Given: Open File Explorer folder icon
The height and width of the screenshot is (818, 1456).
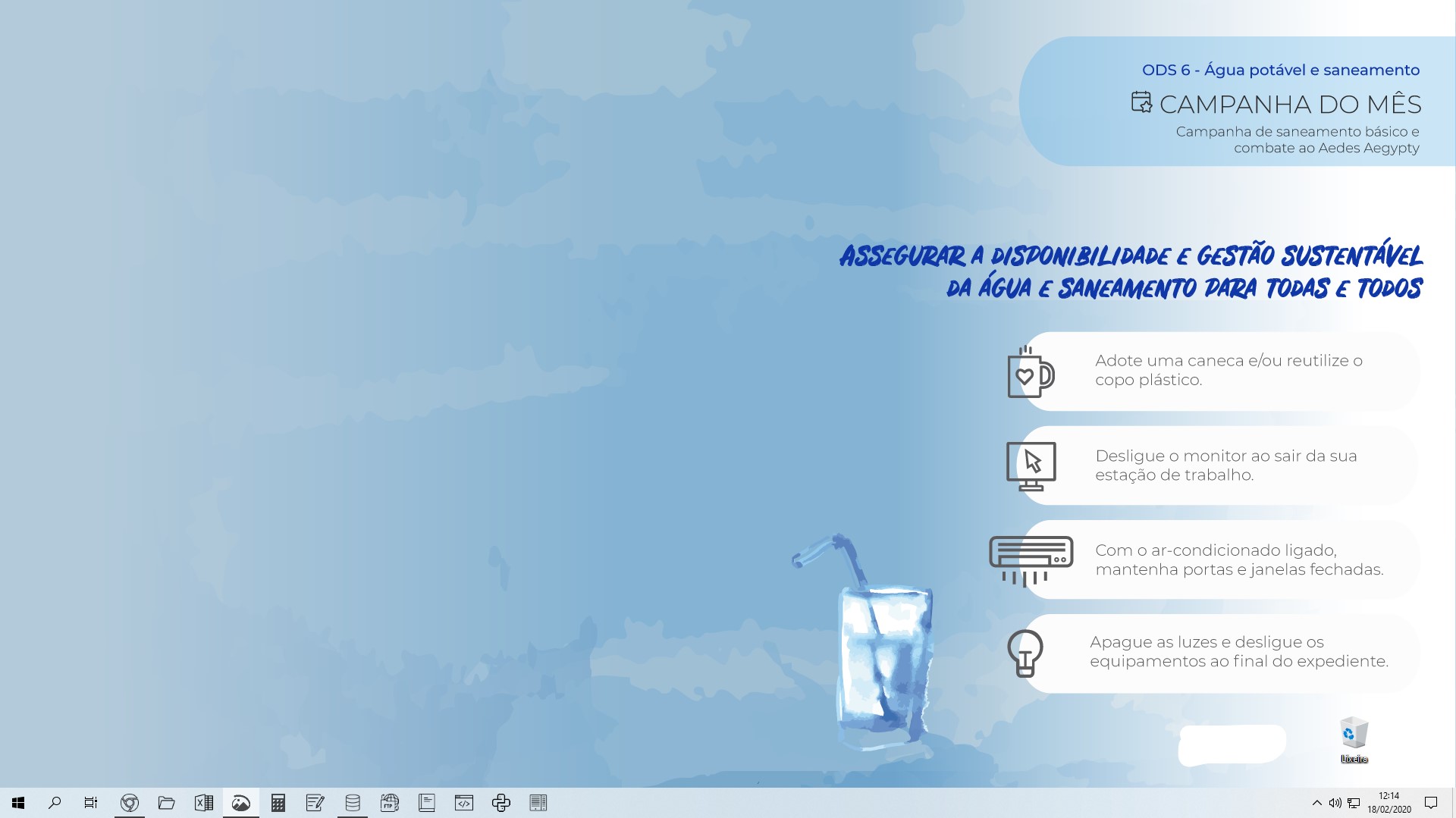Looking at the screenshot, I should click(167, 803).
